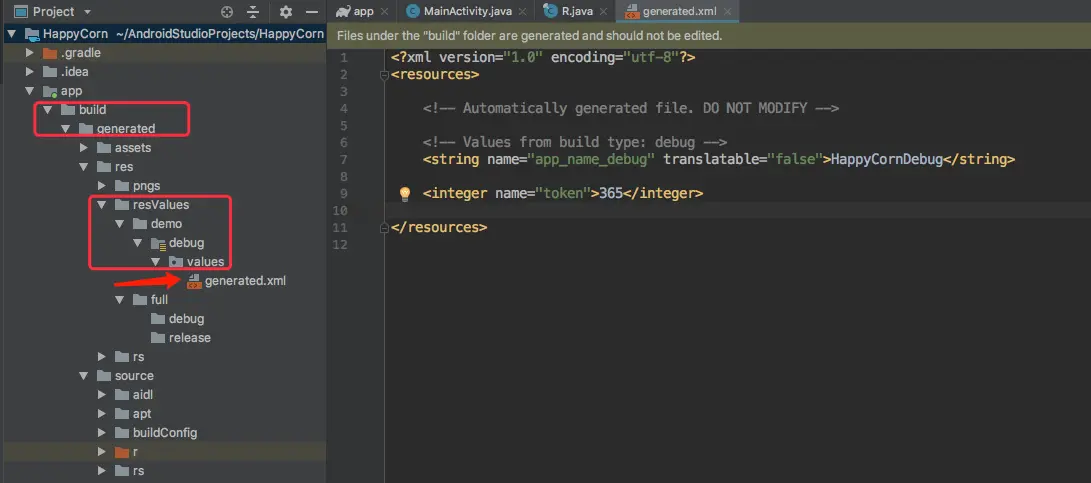The height and width of the screenshot is (483, 1091).
Task: Close the R.java tab
Action: pyautogui.click(x=603, y=12)
